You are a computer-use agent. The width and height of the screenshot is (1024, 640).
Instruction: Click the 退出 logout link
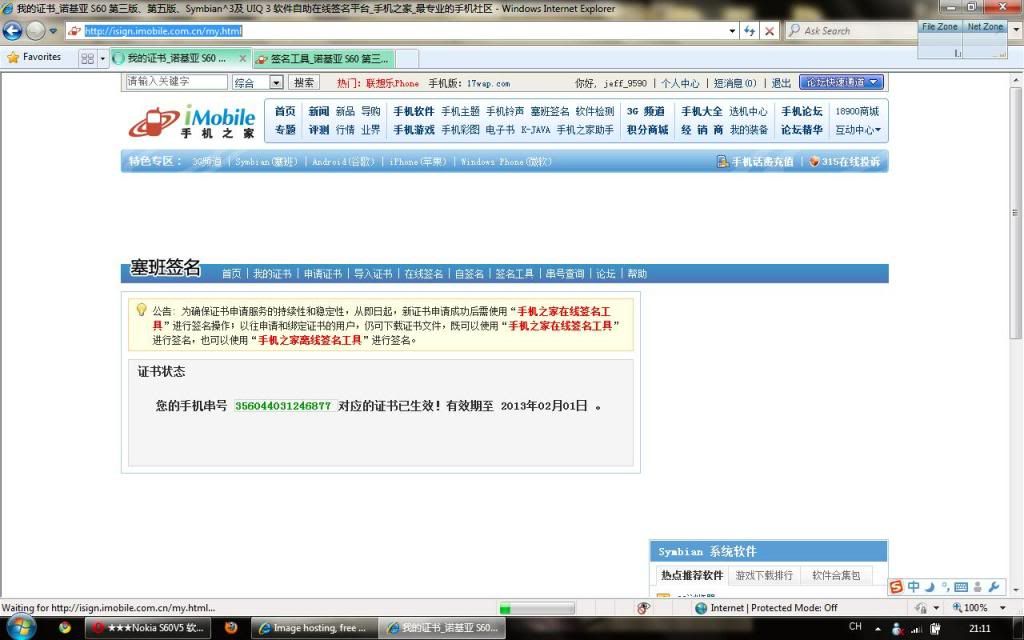[x=781, y=83]
